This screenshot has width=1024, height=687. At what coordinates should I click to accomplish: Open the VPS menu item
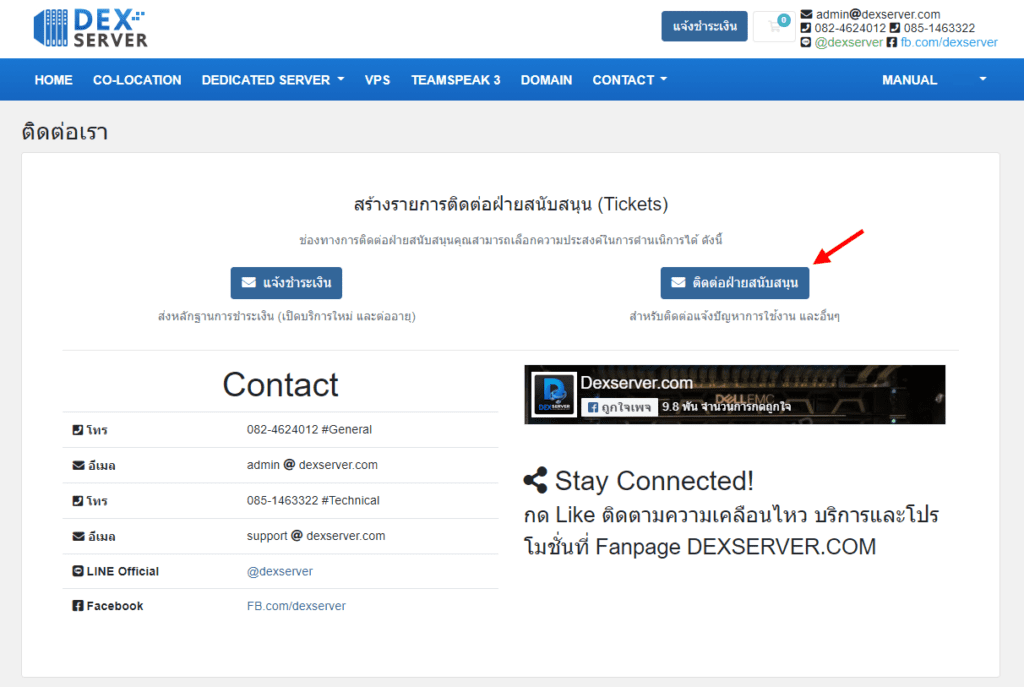pyautogui.click(x=377, y=80)
